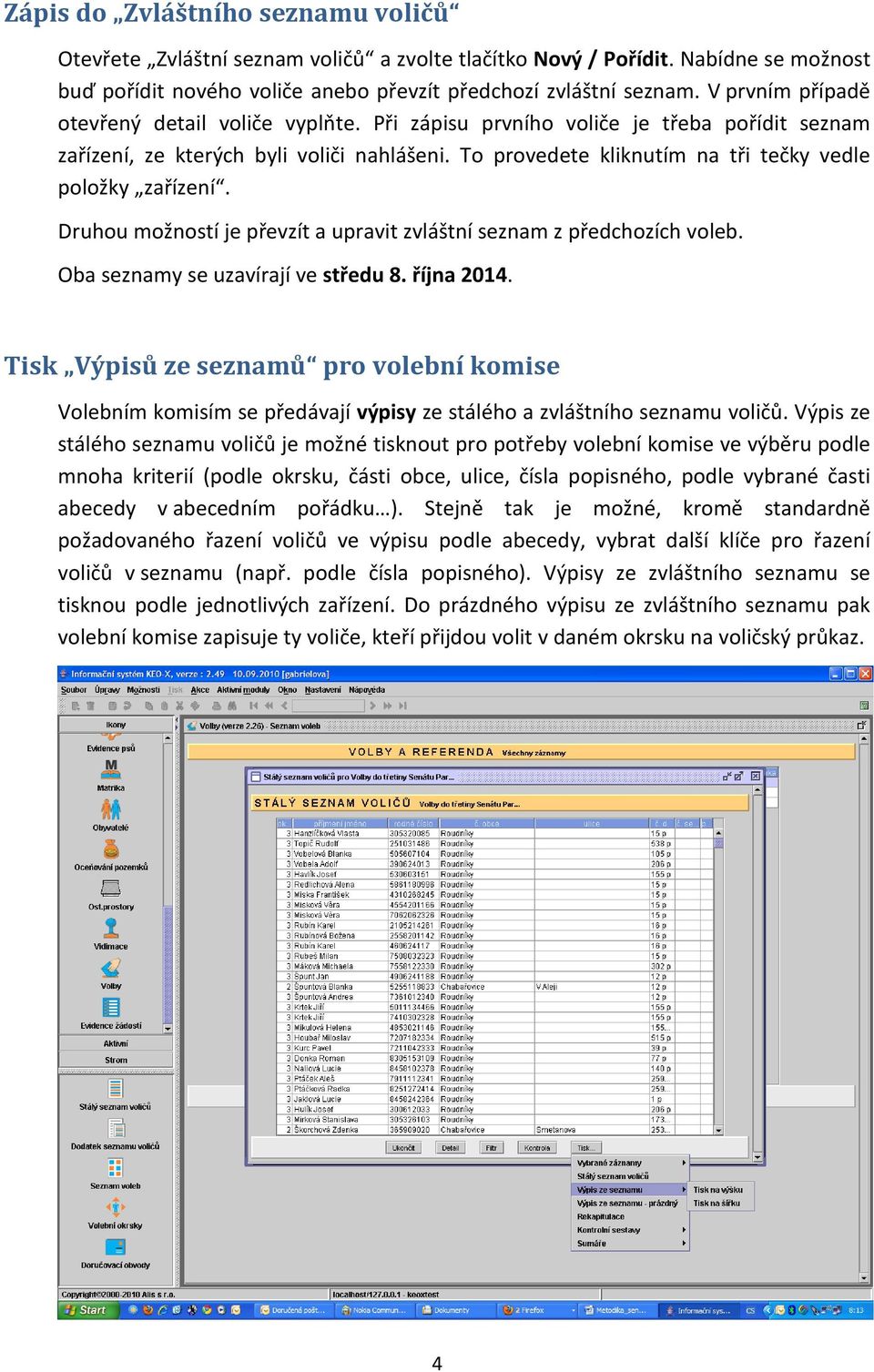Image resolution: width=874 pixels, height=1372 pixels.
Task: Sort by the ulice column header
Action: click(x=592, y=823)
